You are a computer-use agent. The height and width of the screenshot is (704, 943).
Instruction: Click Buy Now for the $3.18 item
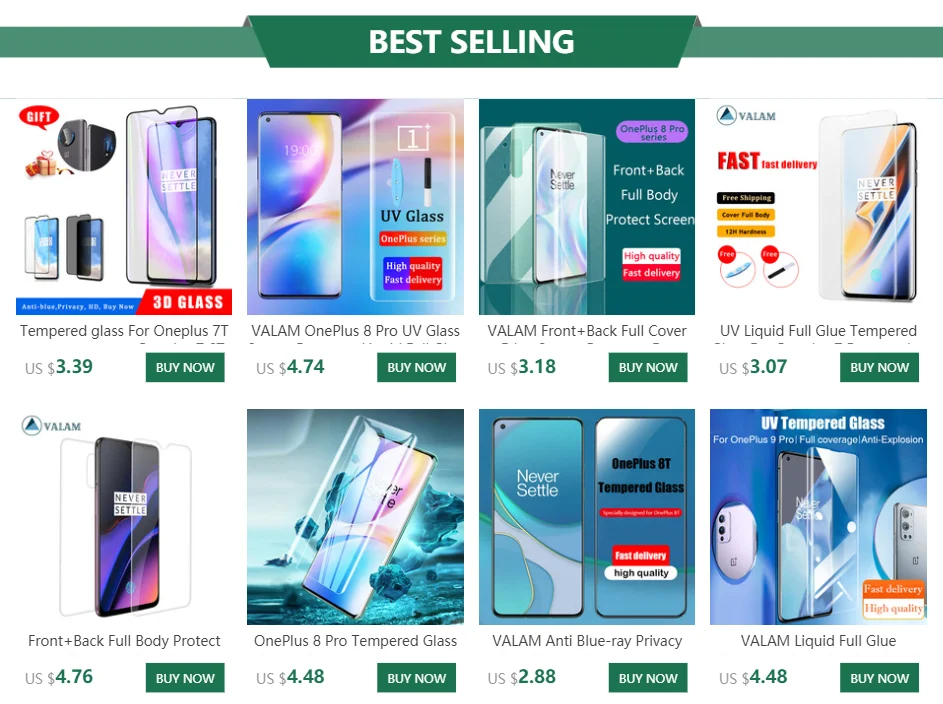pyautogui.click(x=648, y=367)
